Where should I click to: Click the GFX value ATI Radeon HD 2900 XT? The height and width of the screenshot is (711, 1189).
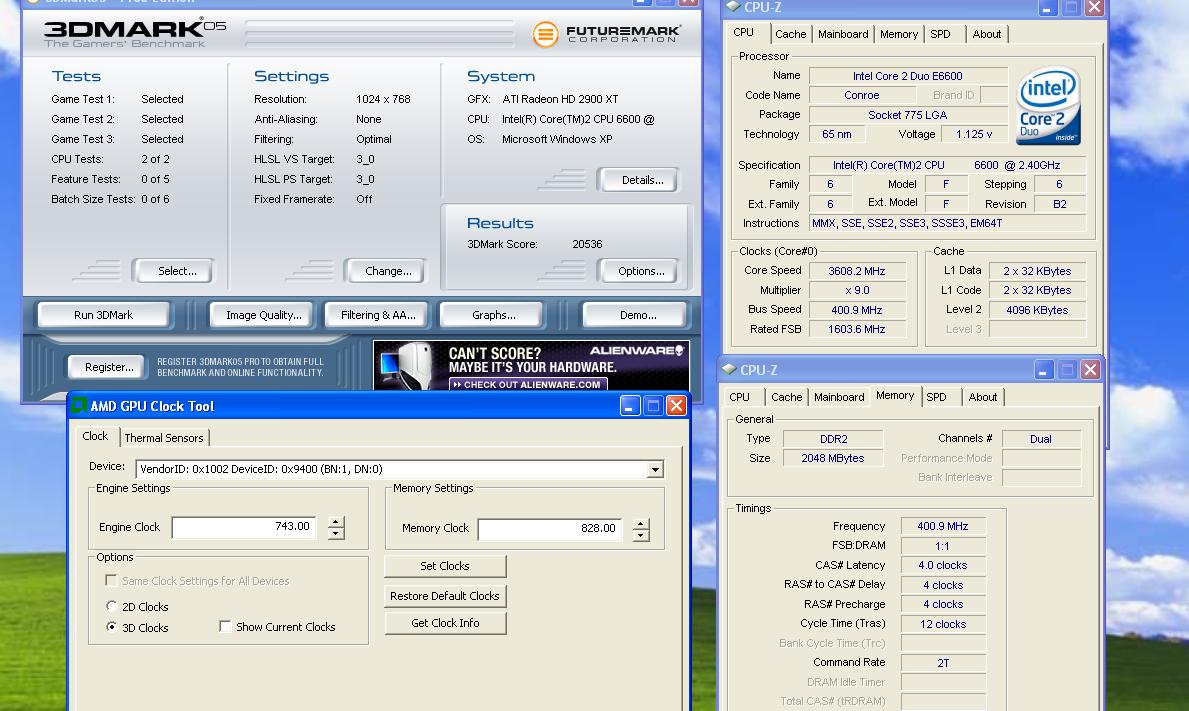click(560, 99)
